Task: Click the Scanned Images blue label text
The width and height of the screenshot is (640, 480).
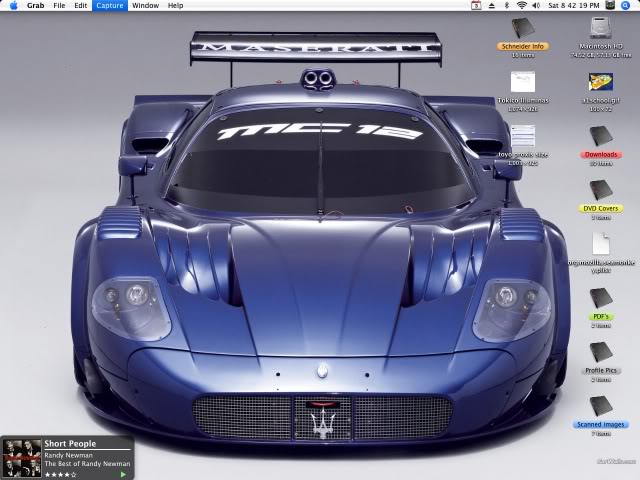Action: (x=601, y=424)
